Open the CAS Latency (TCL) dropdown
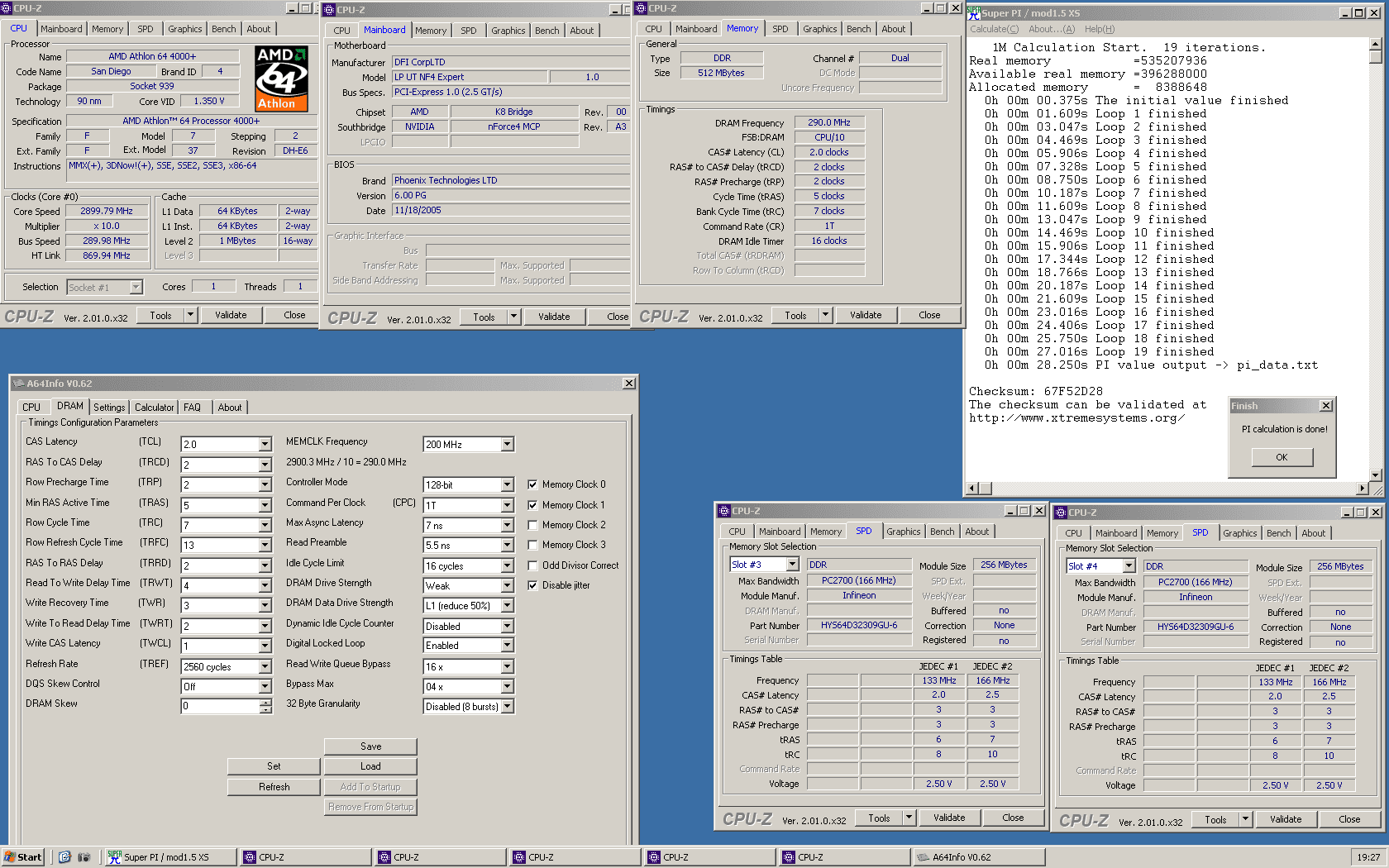The image size is (1389, 868). pos(265,445)
